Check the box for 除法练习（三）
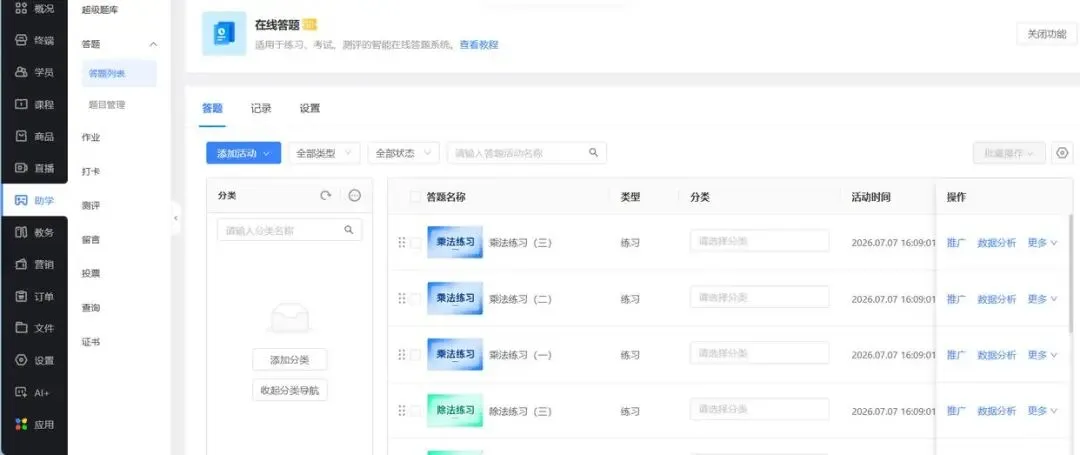The height and width of the screenshot is (455, 1080). click(x=416, y=411)
